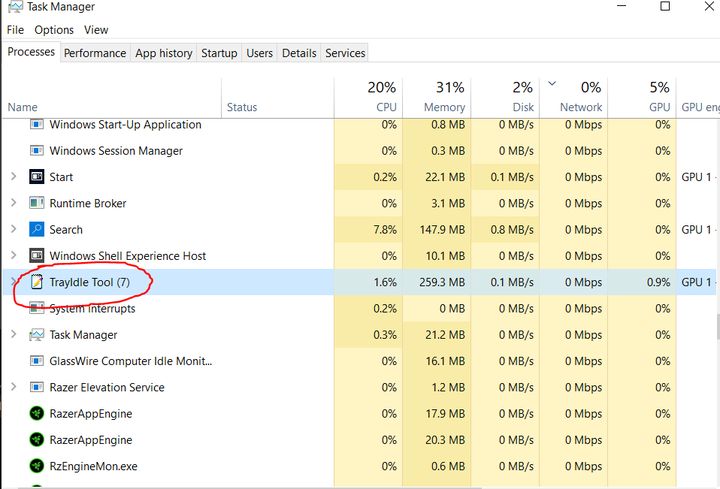The height and width of the screenshot is (489, 720).
Task: Click the Windows Shell Experience Host icon
Action: [x=37, y=256]
